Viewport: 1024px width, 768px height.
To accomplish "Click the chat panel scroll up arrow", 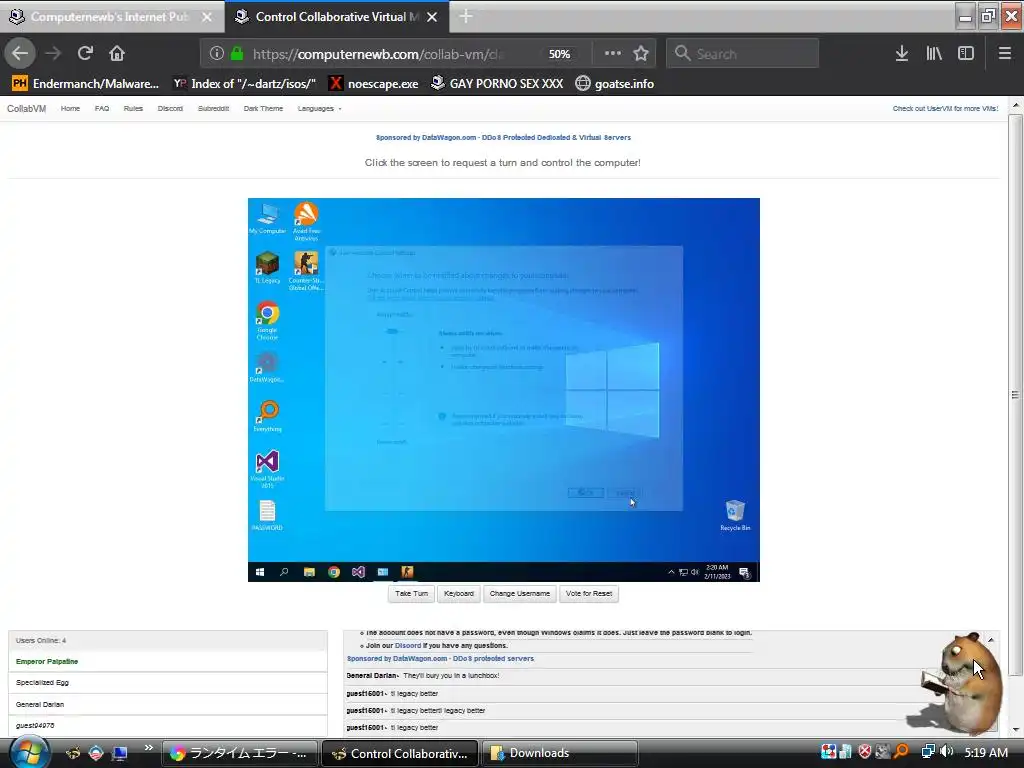I will (991, 640).
